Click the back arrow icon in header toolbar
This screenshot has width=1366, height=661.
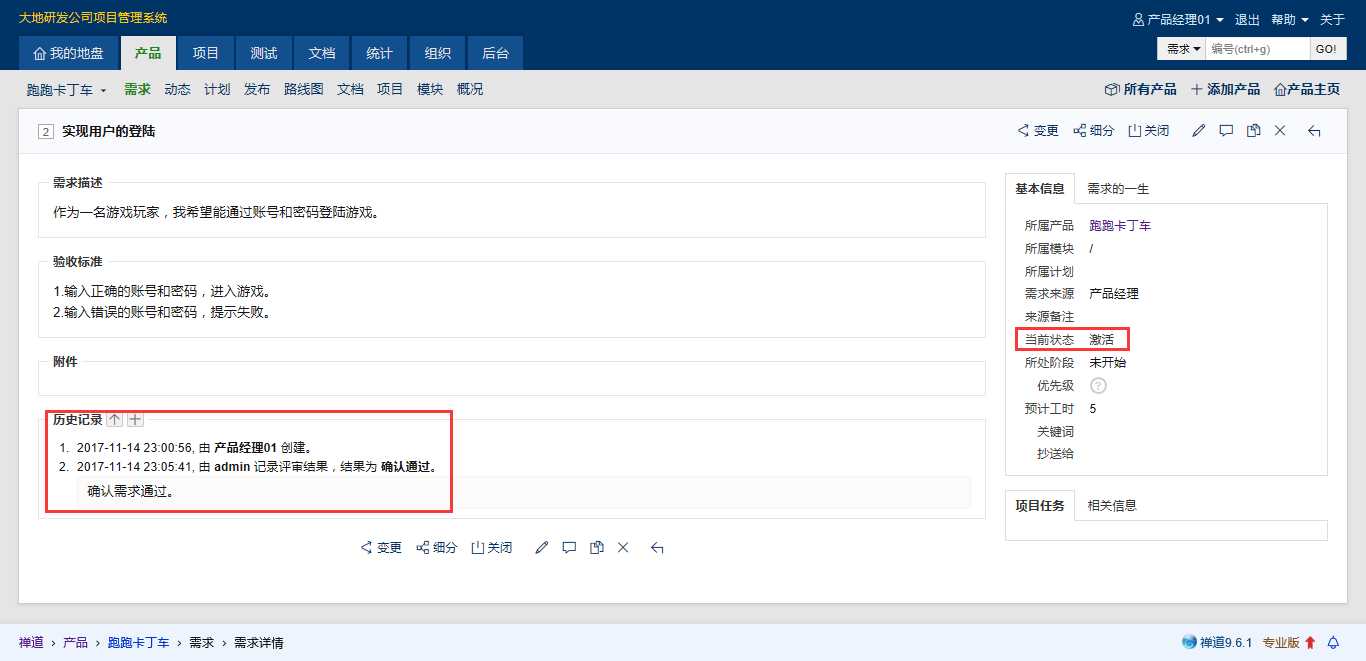1314,131
